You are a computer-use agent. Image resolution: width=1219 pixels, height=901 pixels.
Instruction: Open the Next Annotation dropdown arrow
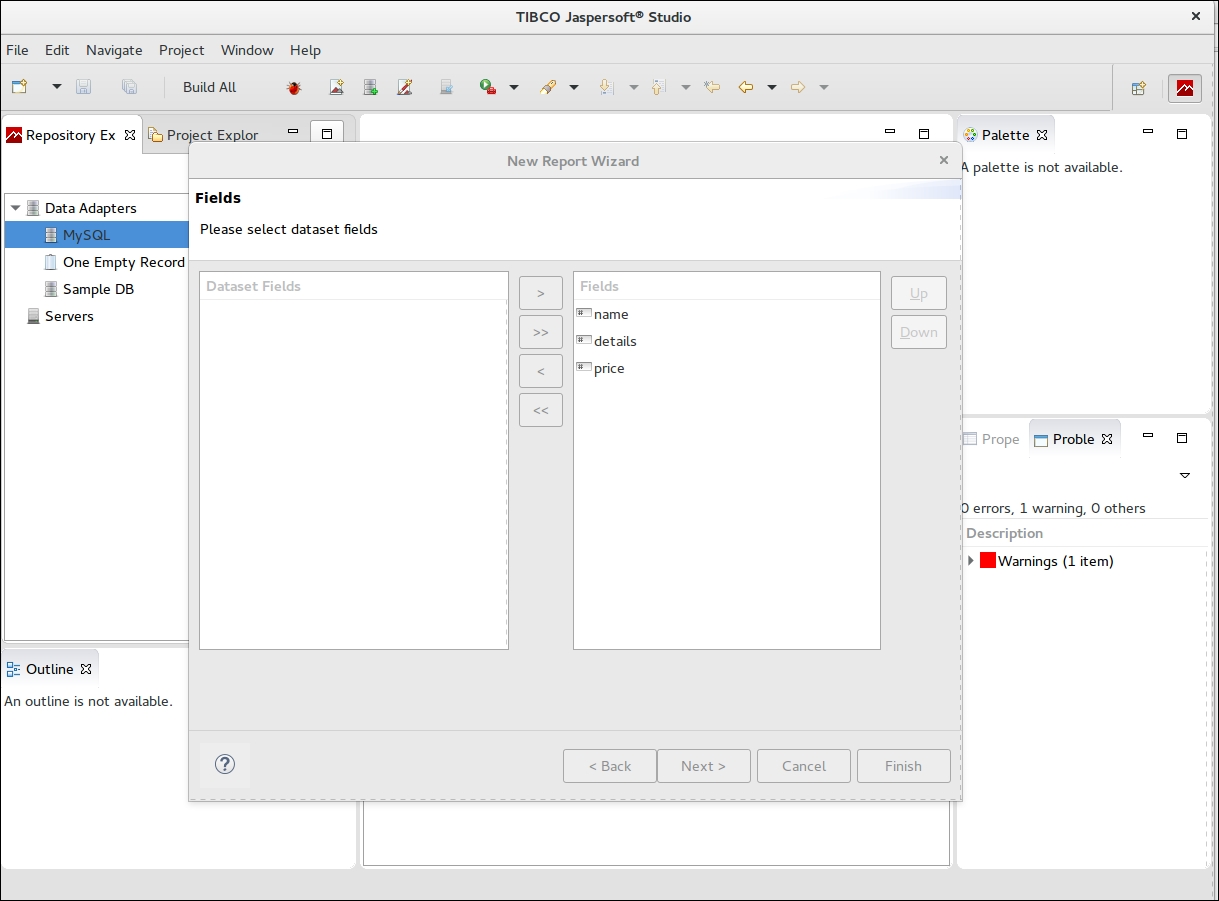pos(634,87)
